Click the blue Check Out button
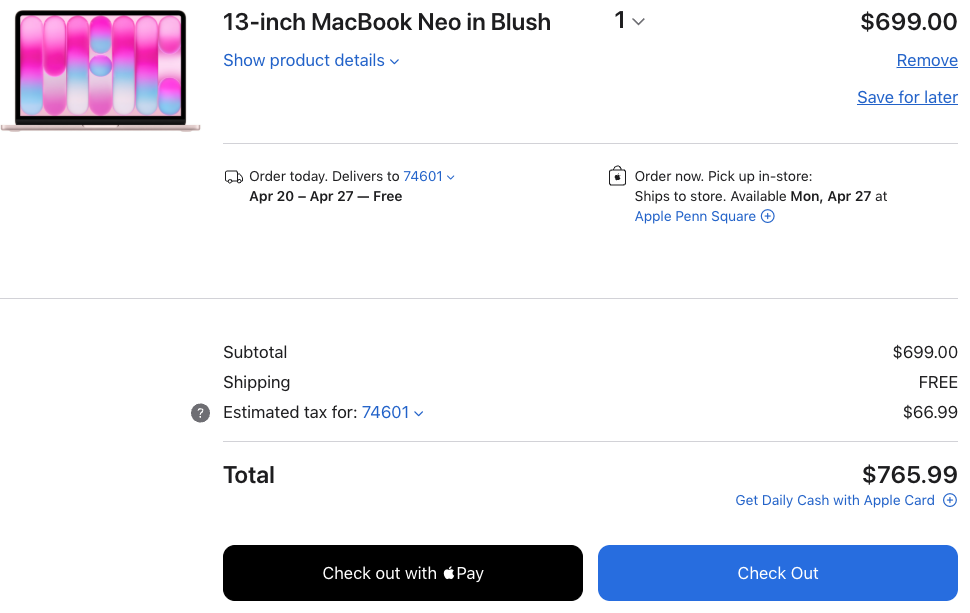970x613 pixels. click(x=778, y=573)
